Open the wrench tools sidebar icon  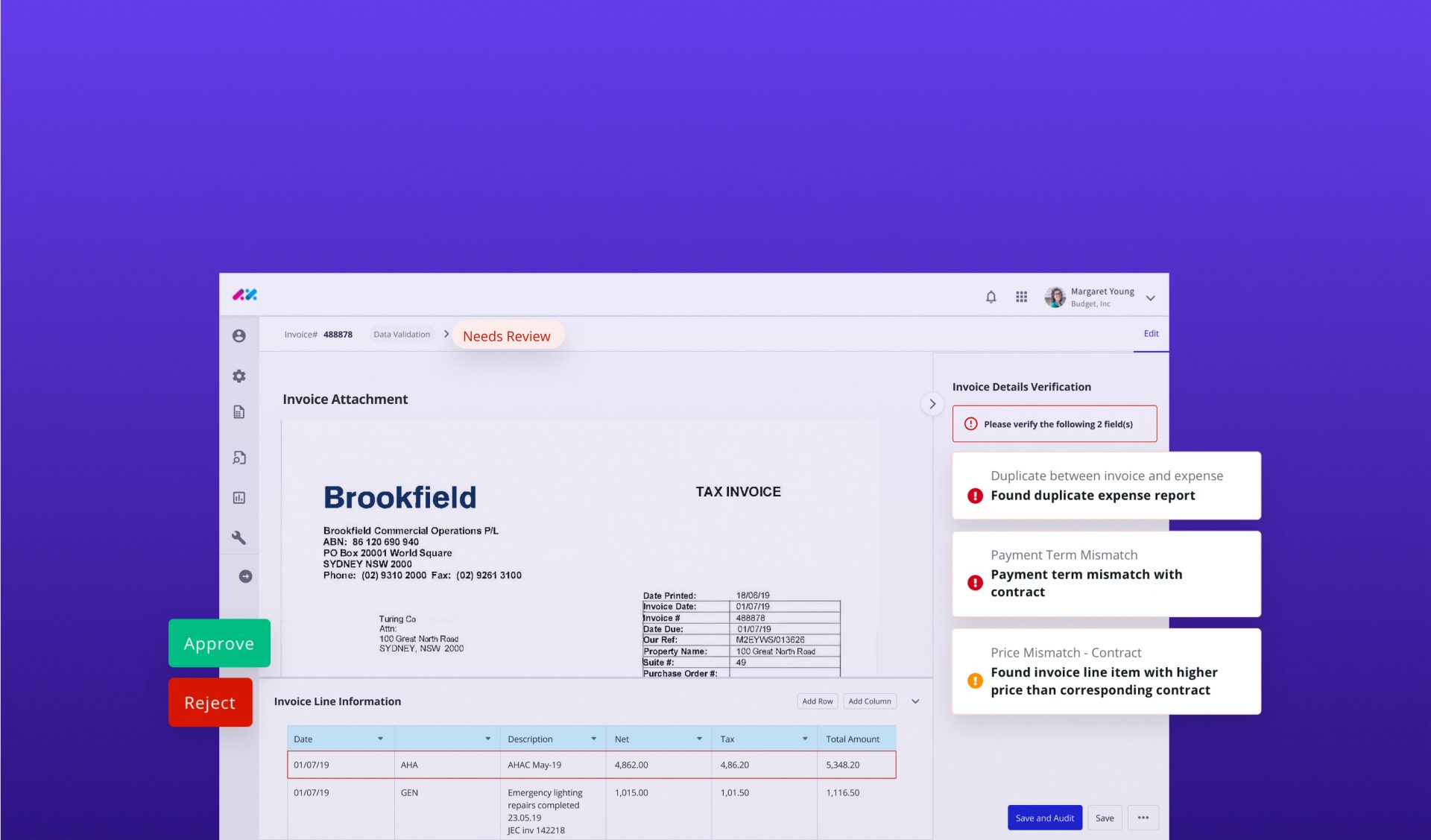pos(238,537)
